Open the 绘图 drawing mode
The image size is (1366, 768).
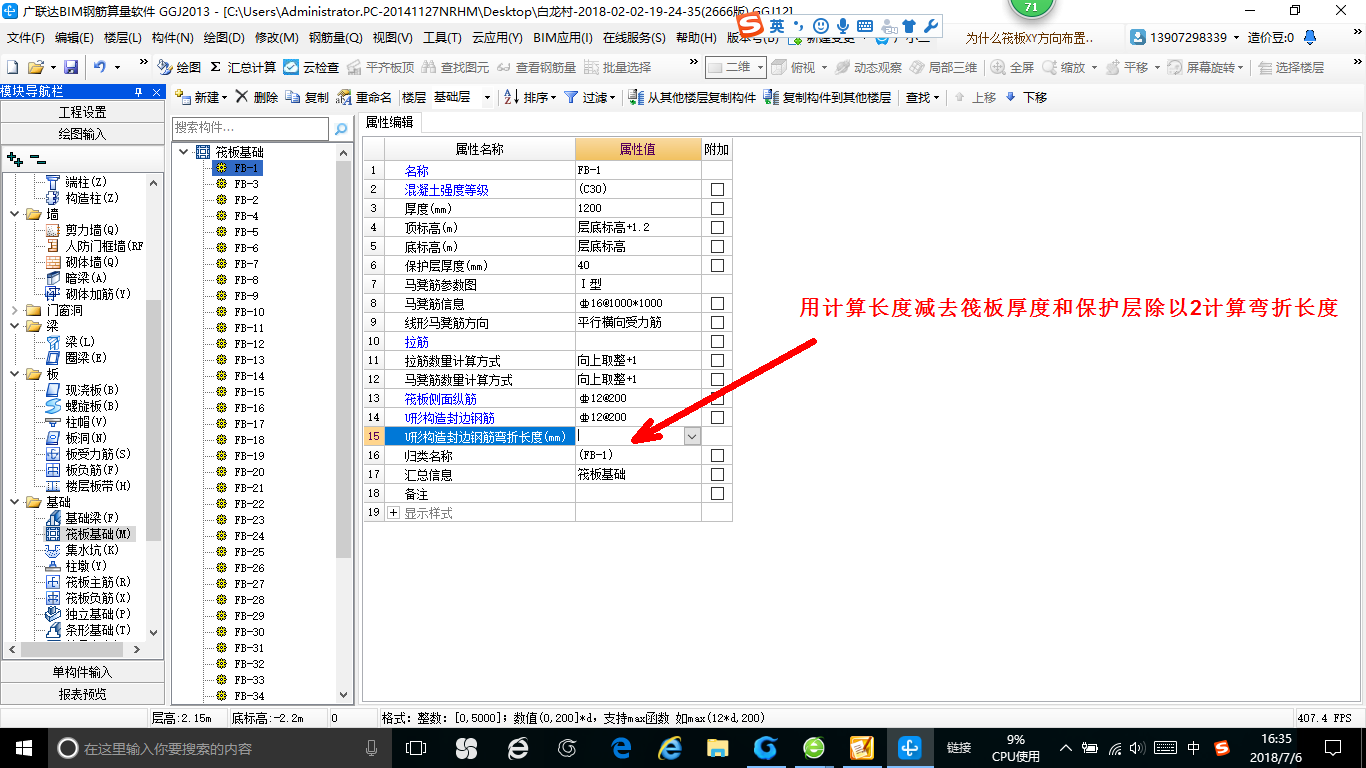(179, 67)
